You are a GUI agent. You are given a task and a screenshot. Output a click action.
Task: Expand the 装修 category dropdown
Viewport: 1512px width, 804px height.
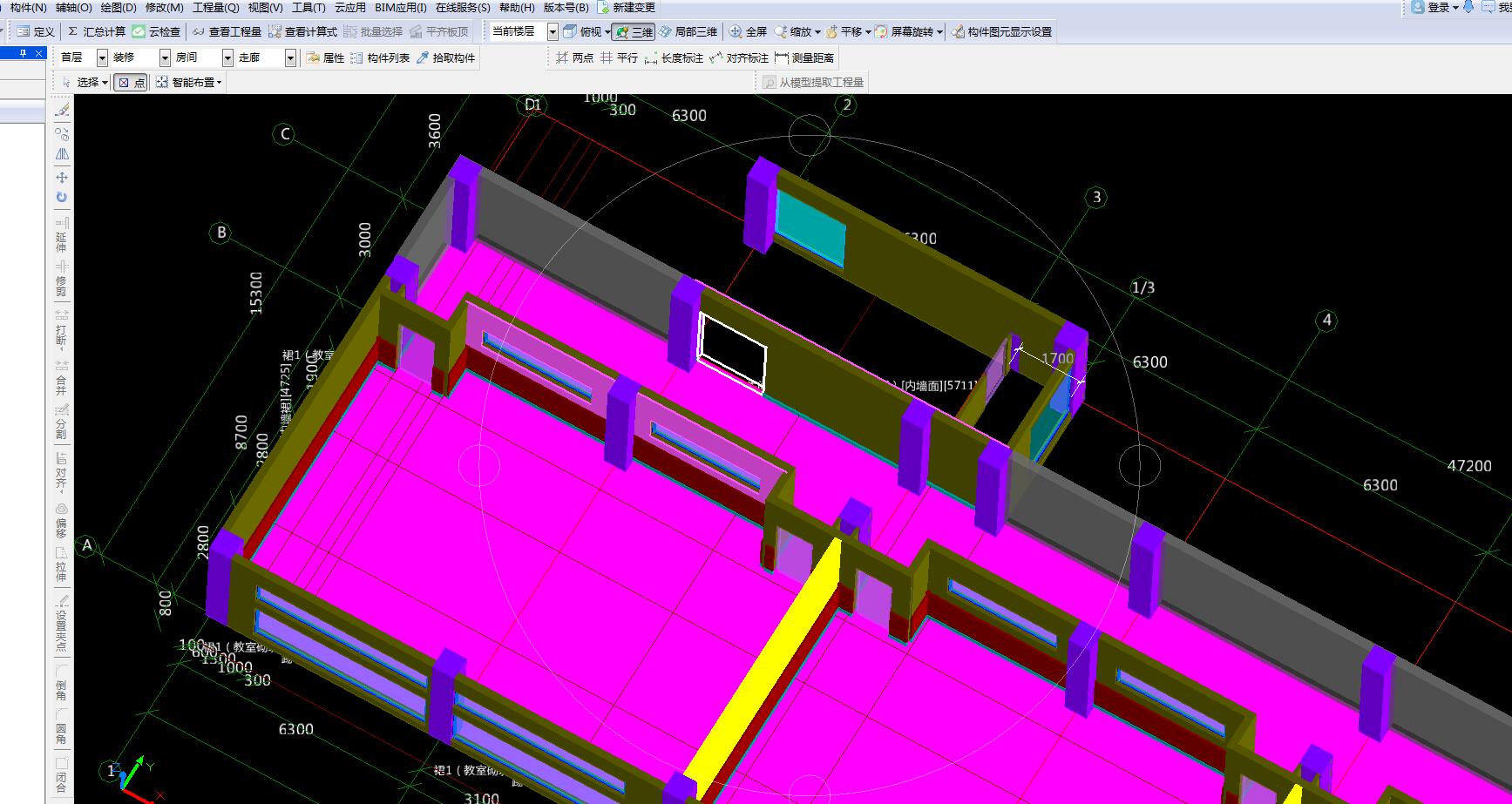pos(165,57)
